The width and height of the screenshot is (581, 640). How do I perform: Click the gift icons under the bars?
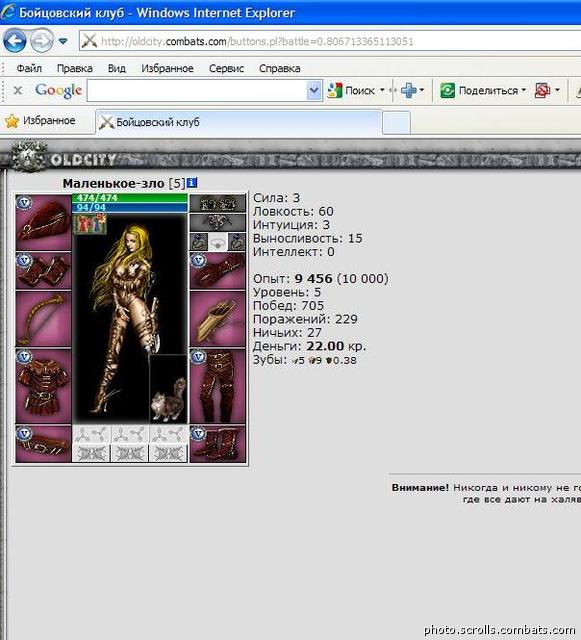click(x=90, y=224)
